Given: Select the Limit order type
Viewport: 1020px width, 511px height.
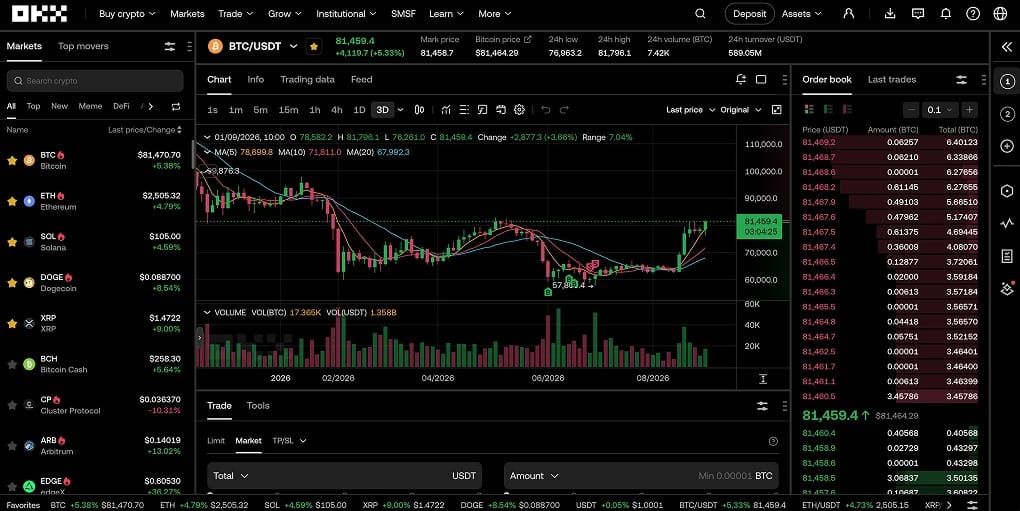Looking at the screenshot, I should pyautogui.click(x=216, y=441).
